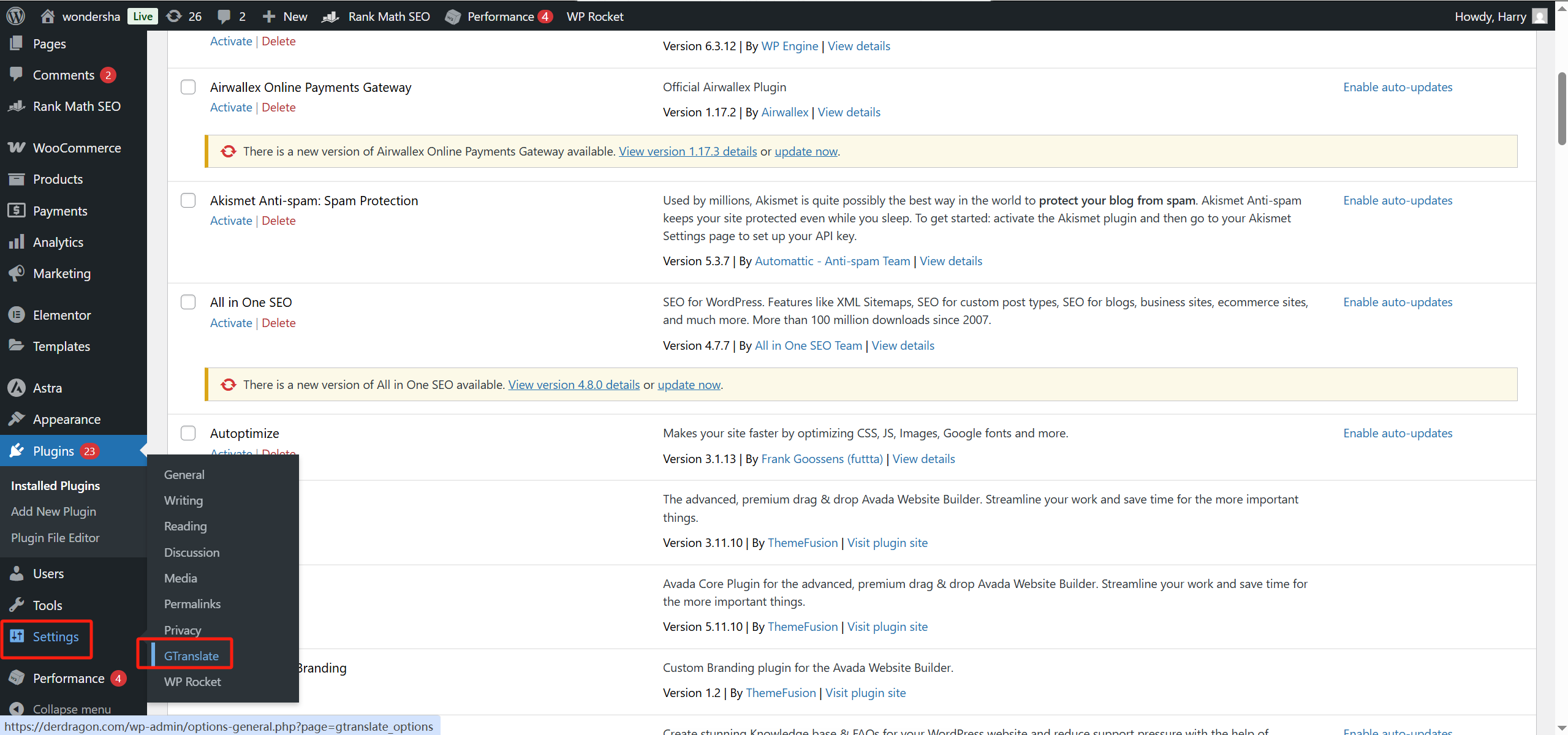Click the WooCommerce sidebar icon

17,148
